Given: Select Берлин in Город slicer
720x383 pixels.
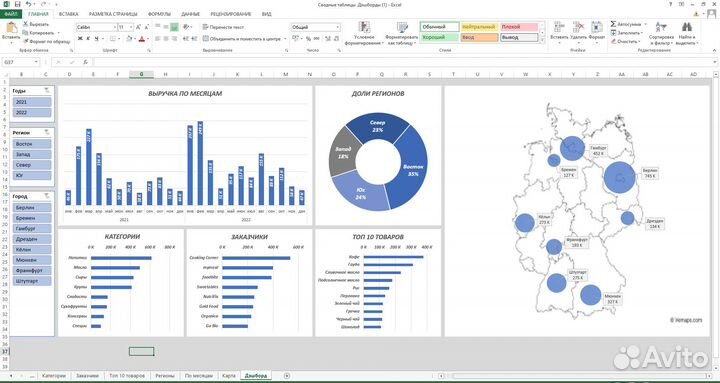Looking at the screenshot, I should coord(32,207).
